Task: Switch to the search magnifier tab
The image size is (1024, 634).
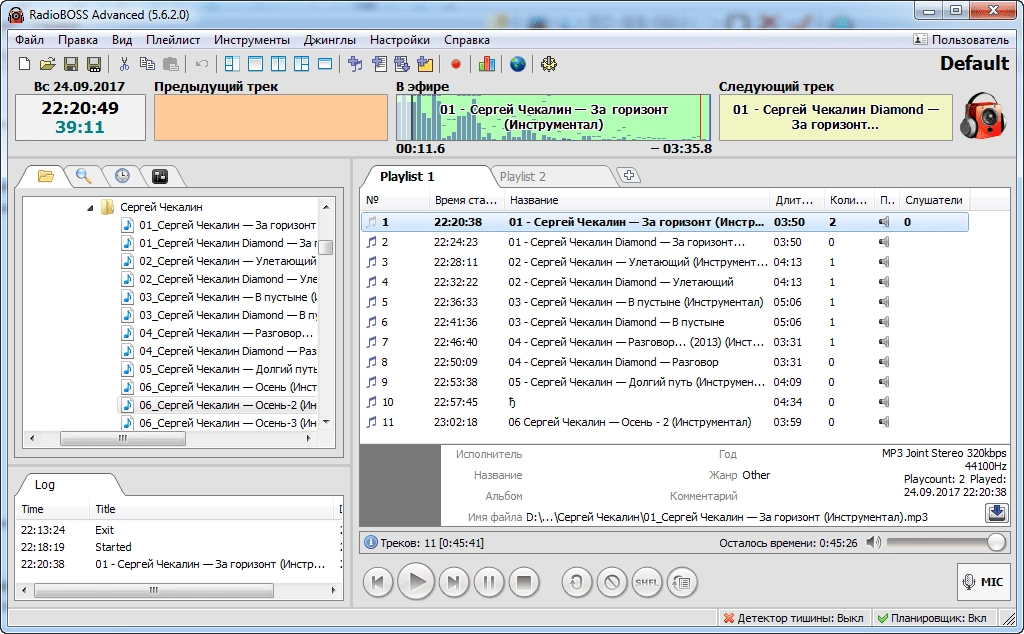Action: coord(83,176)
